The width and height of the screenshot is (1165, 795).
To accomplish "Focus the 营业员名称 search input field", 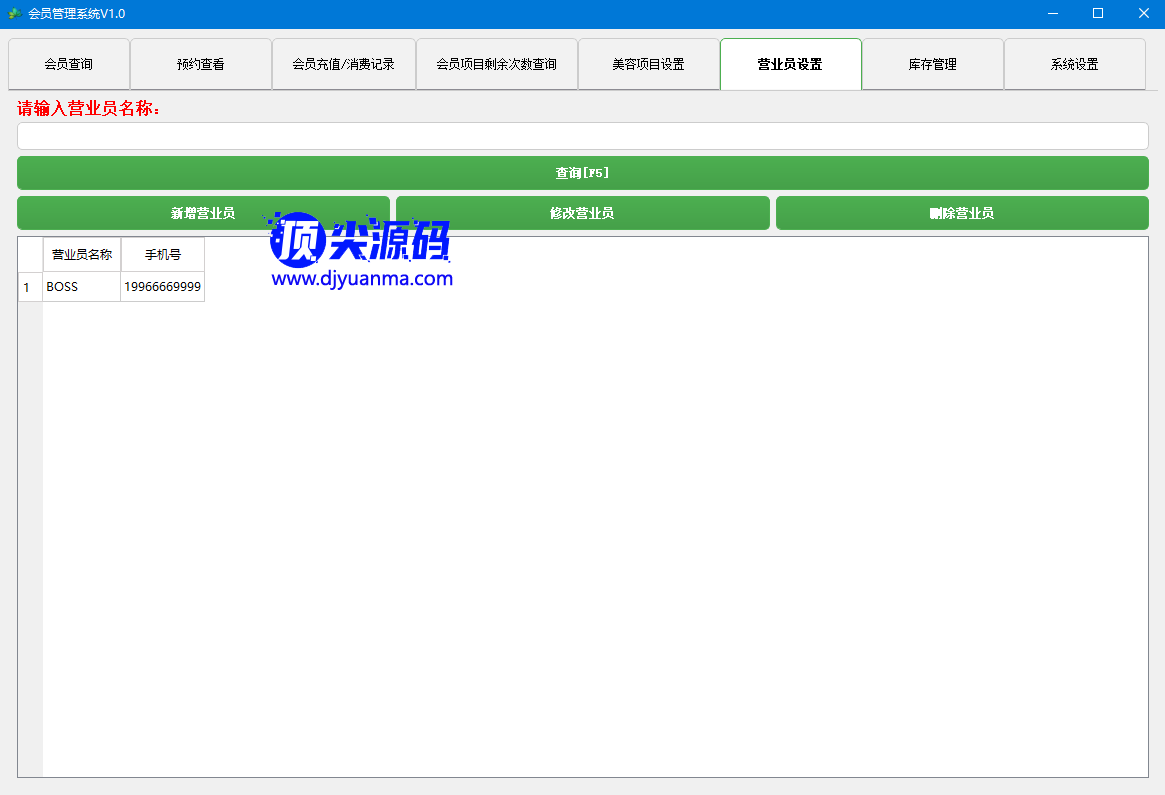I will pyautogui.click(x=582, y=136).
